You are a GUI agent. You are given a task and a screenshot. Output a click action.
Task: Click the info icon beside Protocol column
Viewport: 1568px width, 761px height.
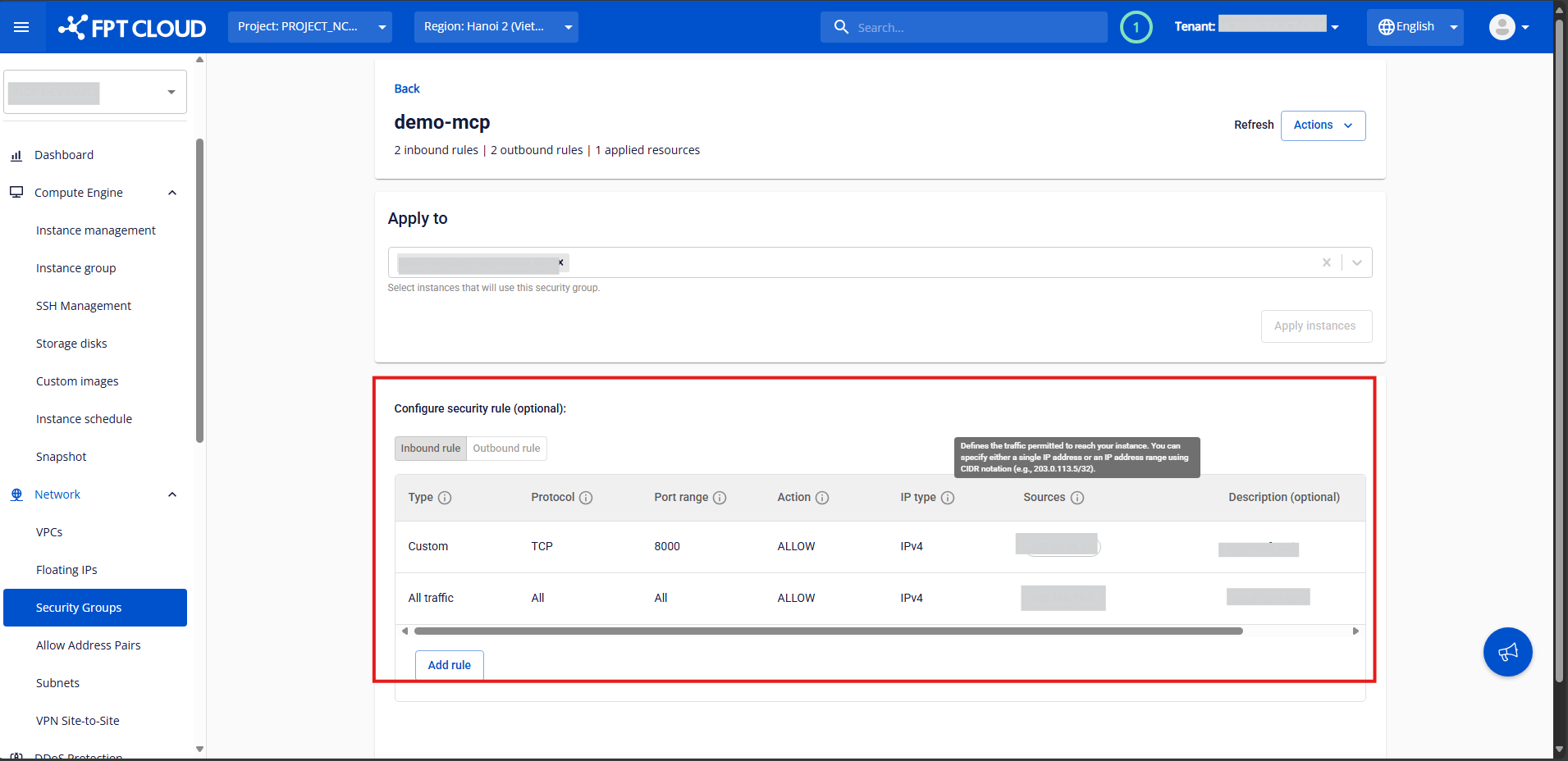click(x=586, y=498)
